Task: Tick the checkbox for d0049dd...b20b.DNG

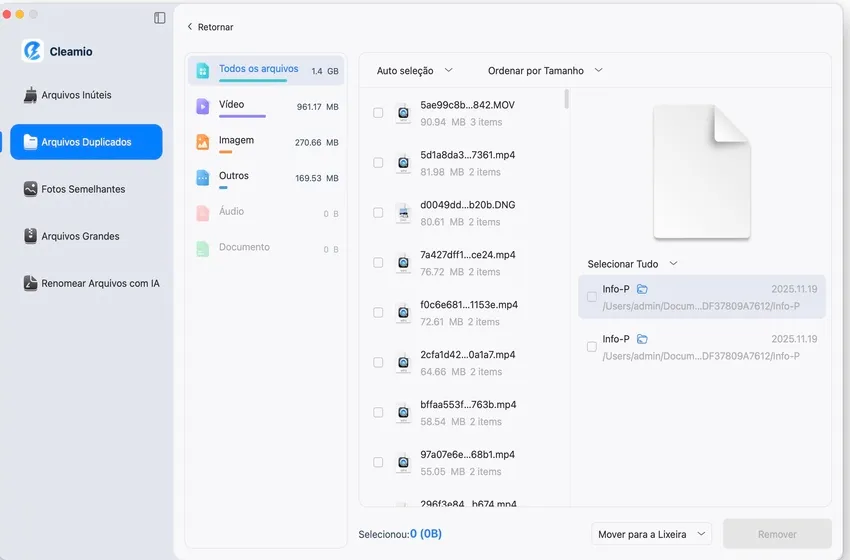Action: [378, 213]
